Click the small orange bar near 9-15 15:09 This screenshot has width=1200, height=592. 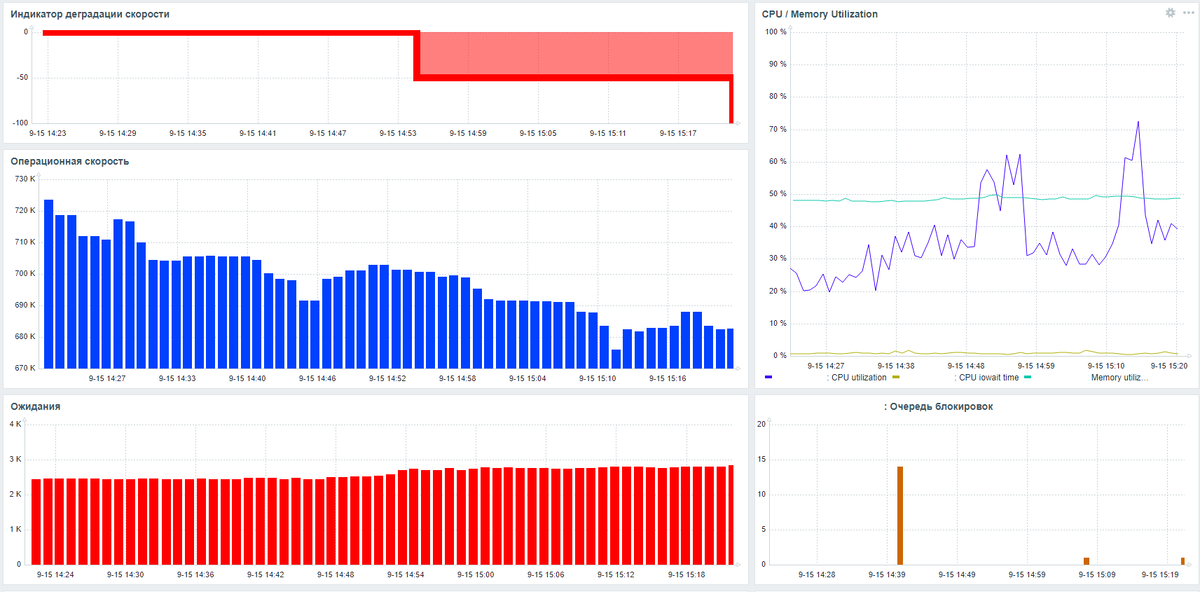click(x=1088, y=560)
